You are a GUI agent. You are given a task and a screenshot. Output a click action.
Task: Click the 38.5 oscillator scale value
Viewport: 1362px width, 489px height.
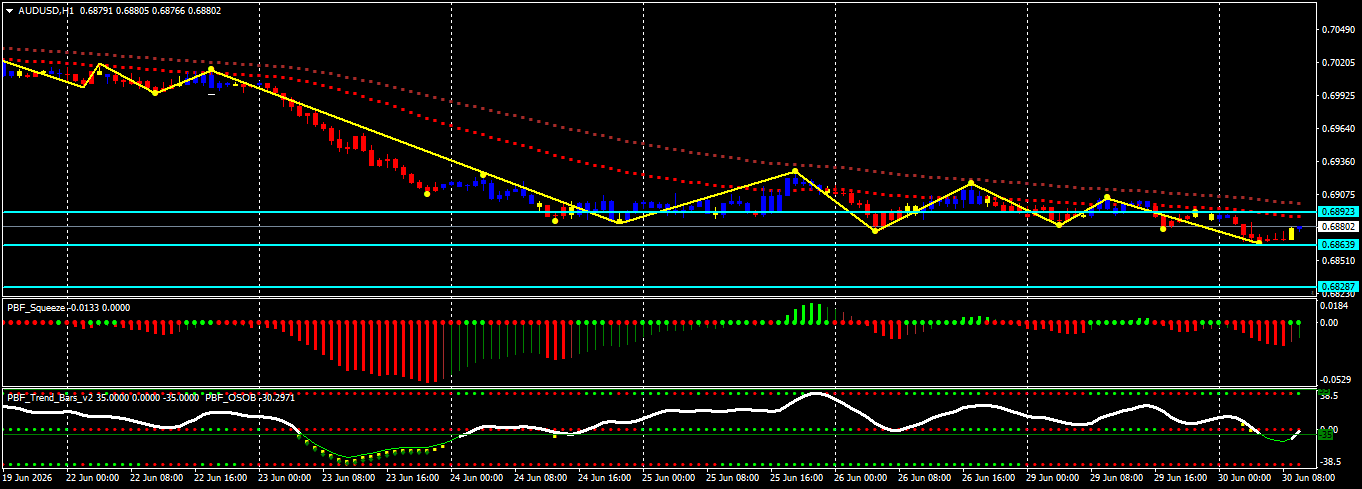[1330, 396]
